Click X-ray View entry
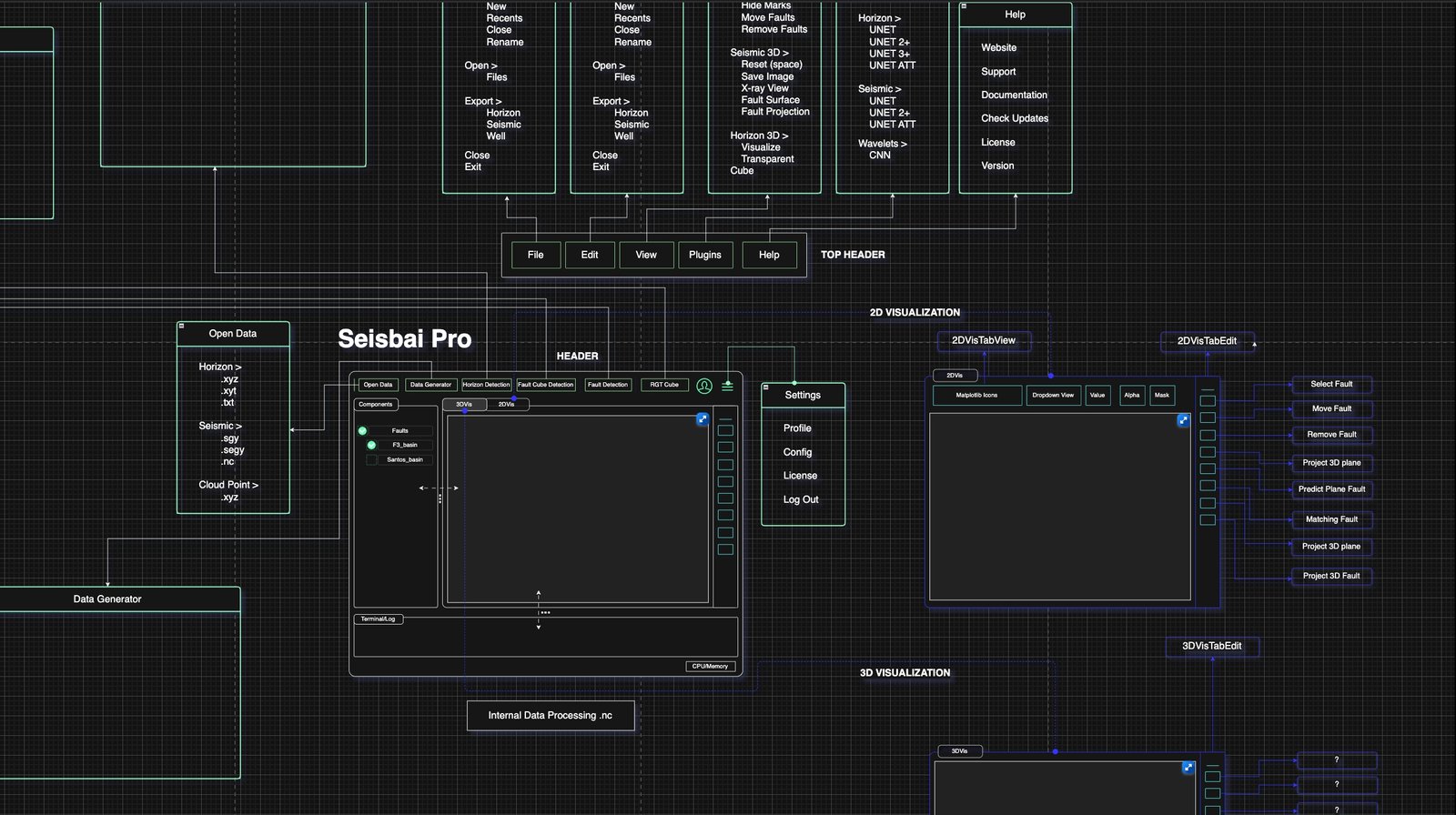 [764, 88]
